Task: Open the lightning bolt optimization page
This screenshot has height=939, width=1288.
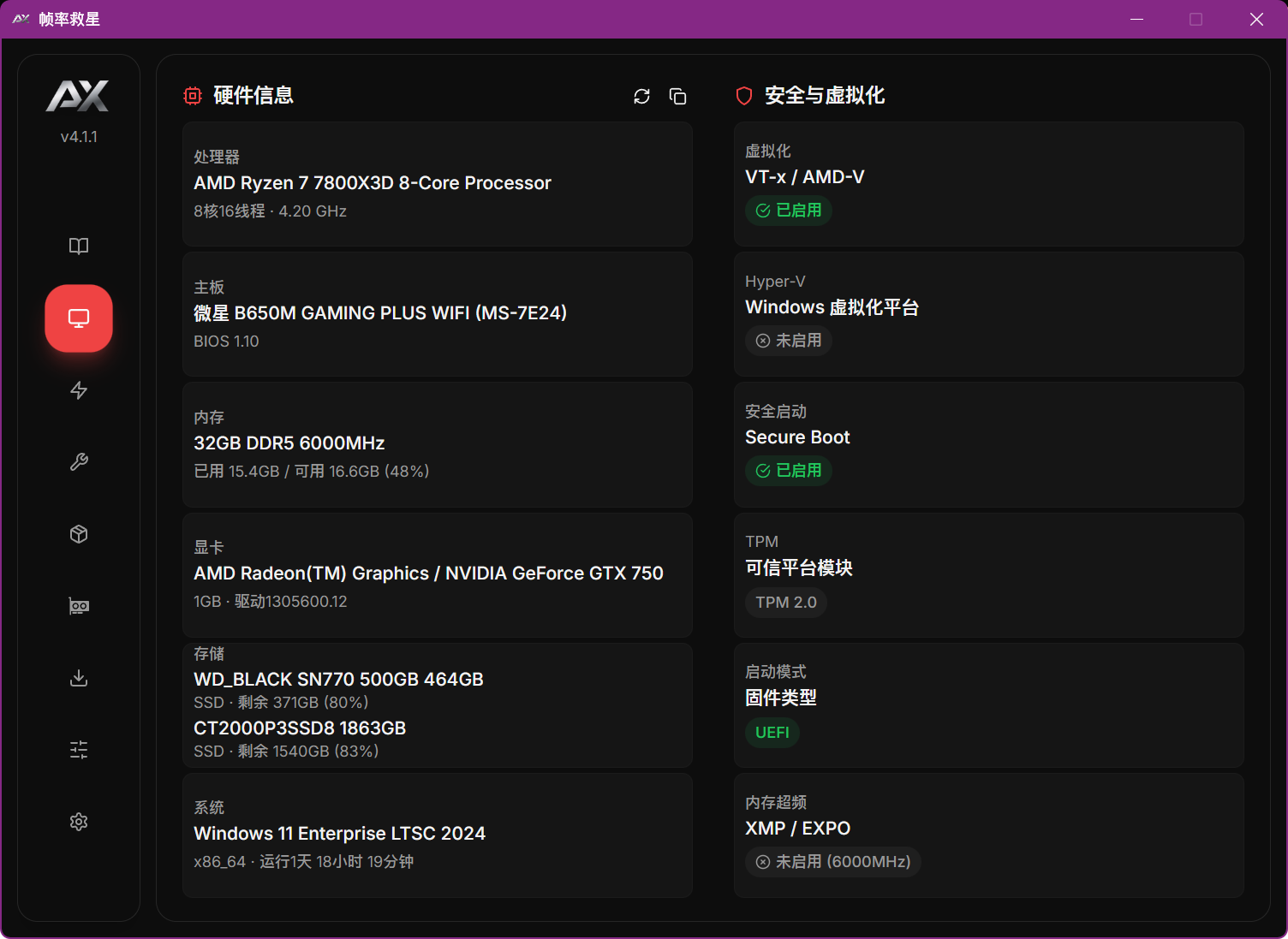Action: 79,390
